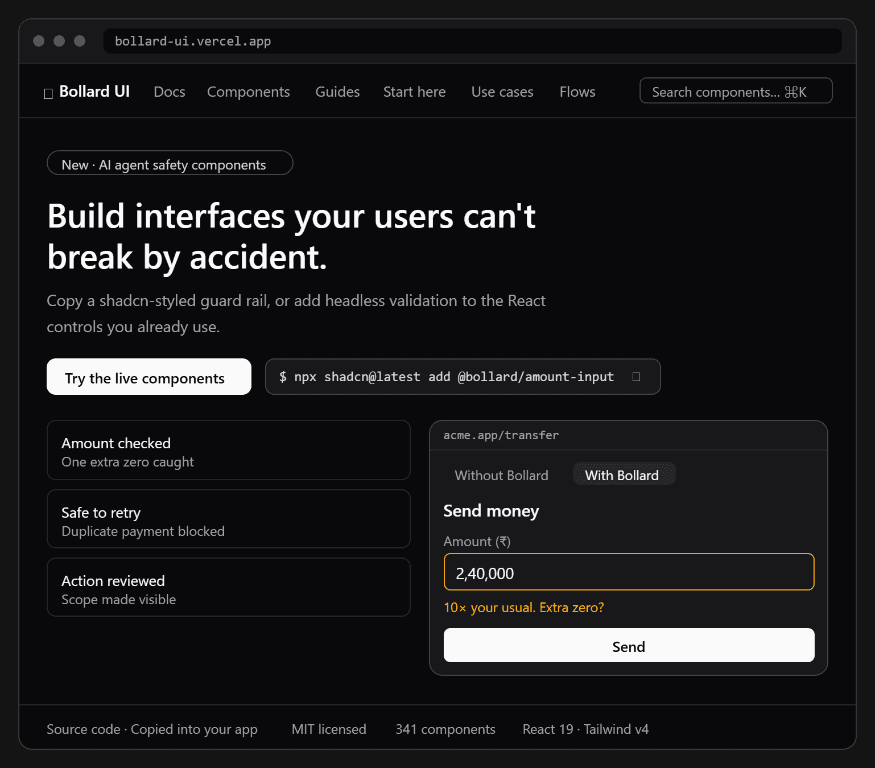Switch to the With Bollard tab

[624, 475]
